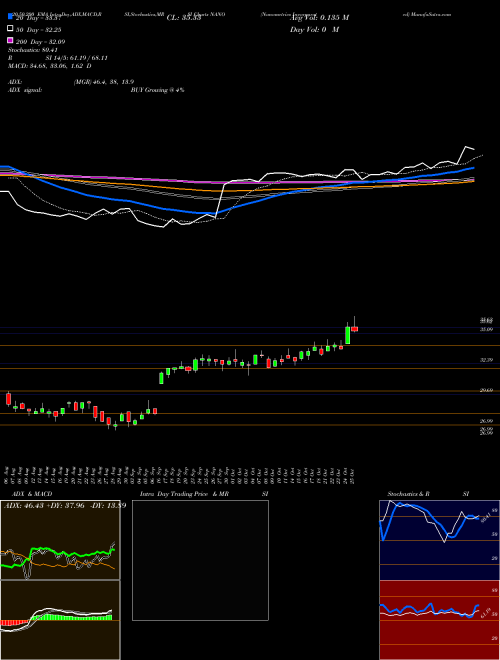Click the BUY Growing @ 4% signal text
Image resolution: width=500 pixels, height=660 pixels.
pos(157,90)
